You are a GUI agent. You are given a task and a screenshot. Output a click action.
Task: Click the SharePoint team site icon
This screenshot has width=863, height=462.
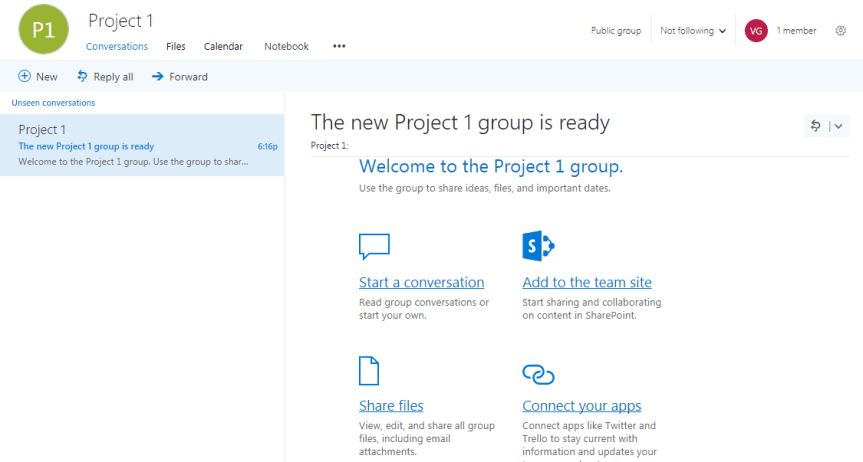coord(538,246)
